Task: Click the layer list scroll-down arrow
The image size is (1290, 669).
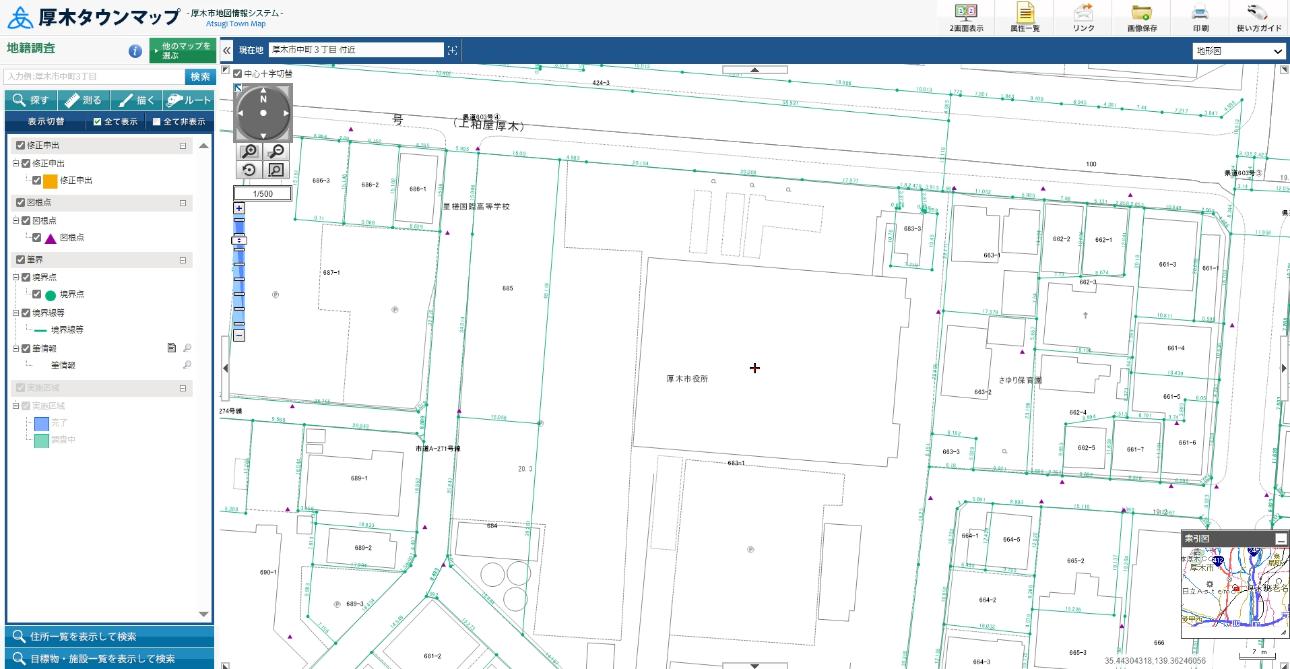Action: [204, 615]
